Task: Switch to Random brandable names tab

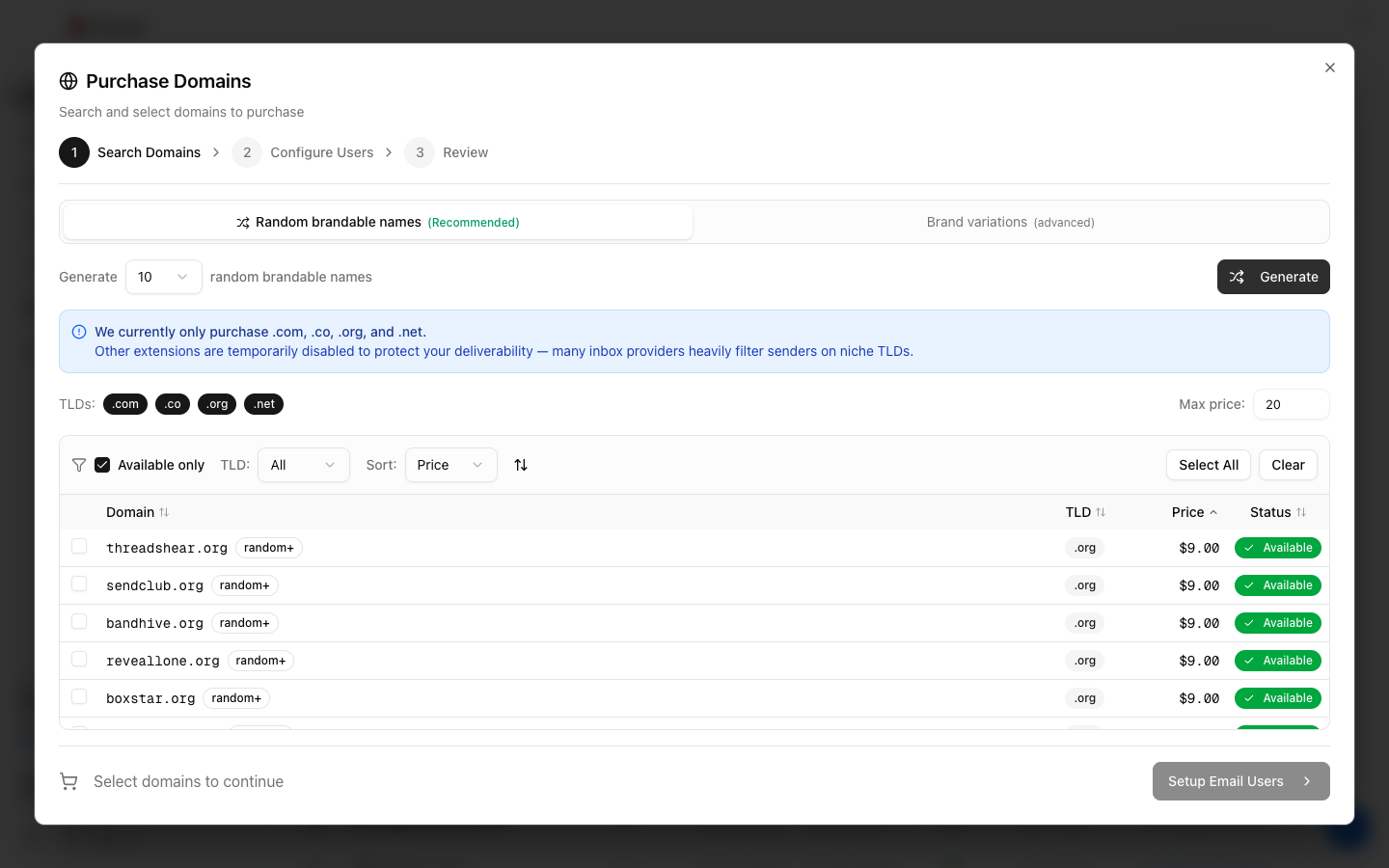Action: [x=378, y=222]
